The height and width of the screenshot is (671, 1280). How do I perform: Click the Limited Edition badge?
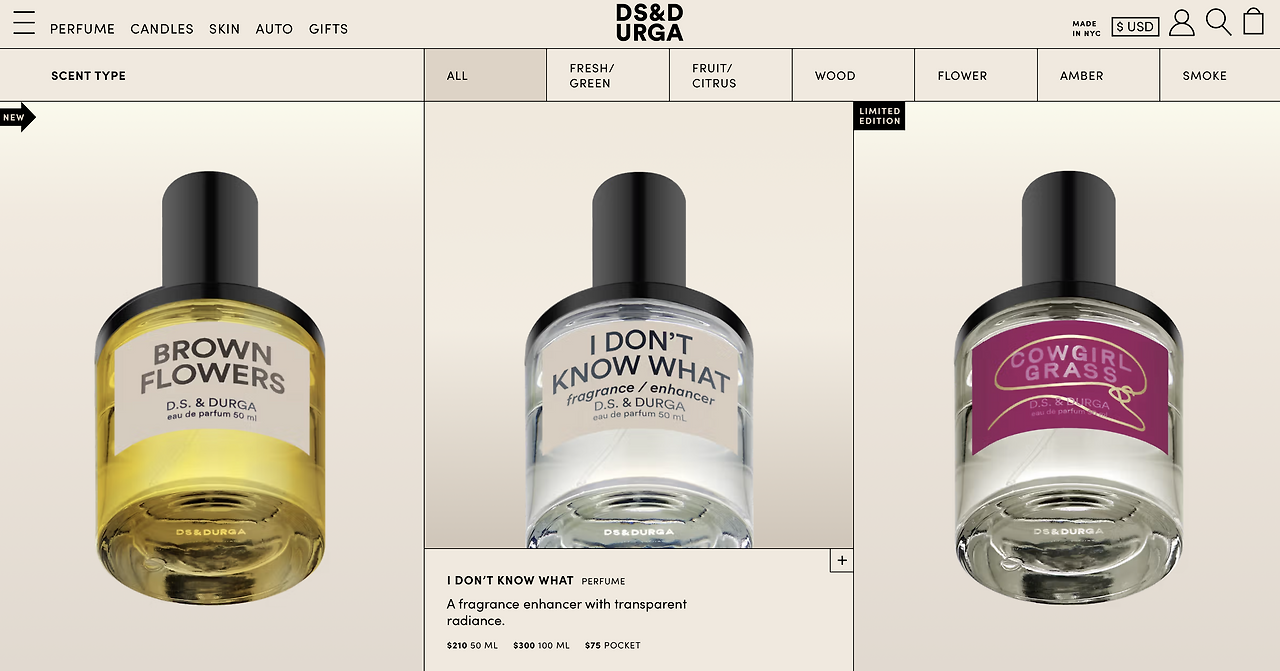[879, 116]
